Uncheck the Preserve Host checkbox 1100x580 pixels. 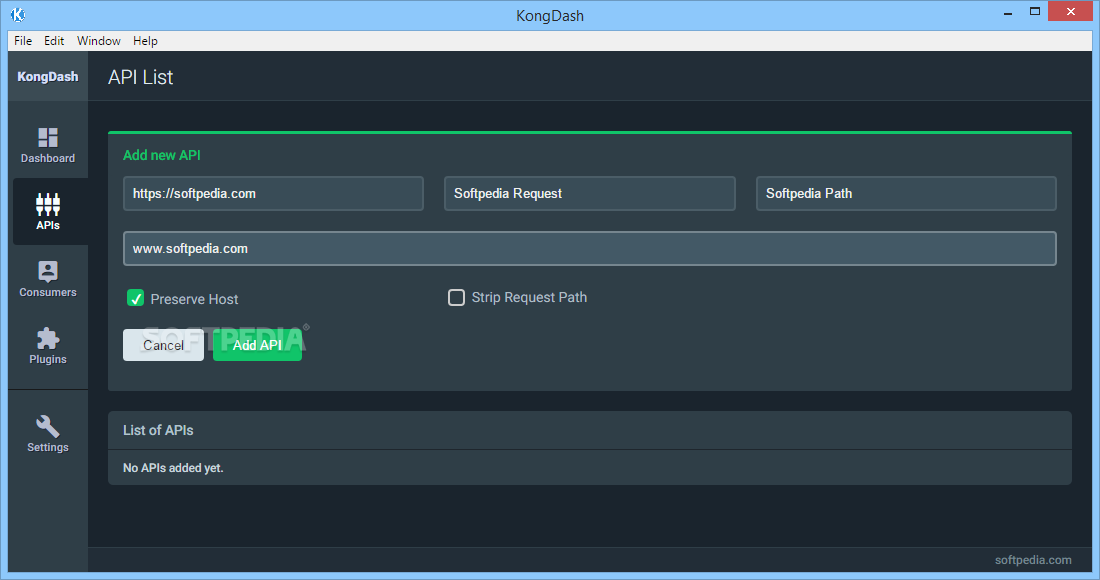pos(135,298)
